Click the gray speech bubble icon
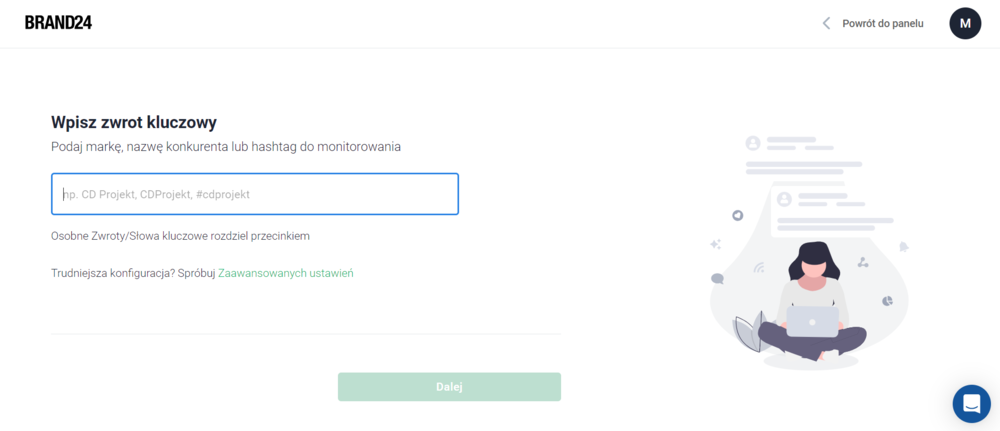This screenshot has height=431, width=1000. click(717, 279)
